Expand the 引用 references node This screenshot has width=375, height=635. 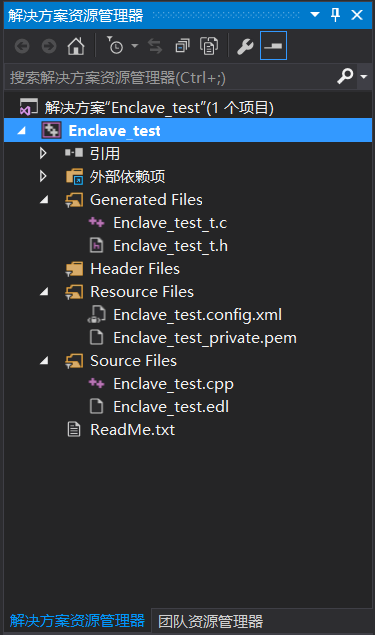pyautogui.click(x=43, y=153)
